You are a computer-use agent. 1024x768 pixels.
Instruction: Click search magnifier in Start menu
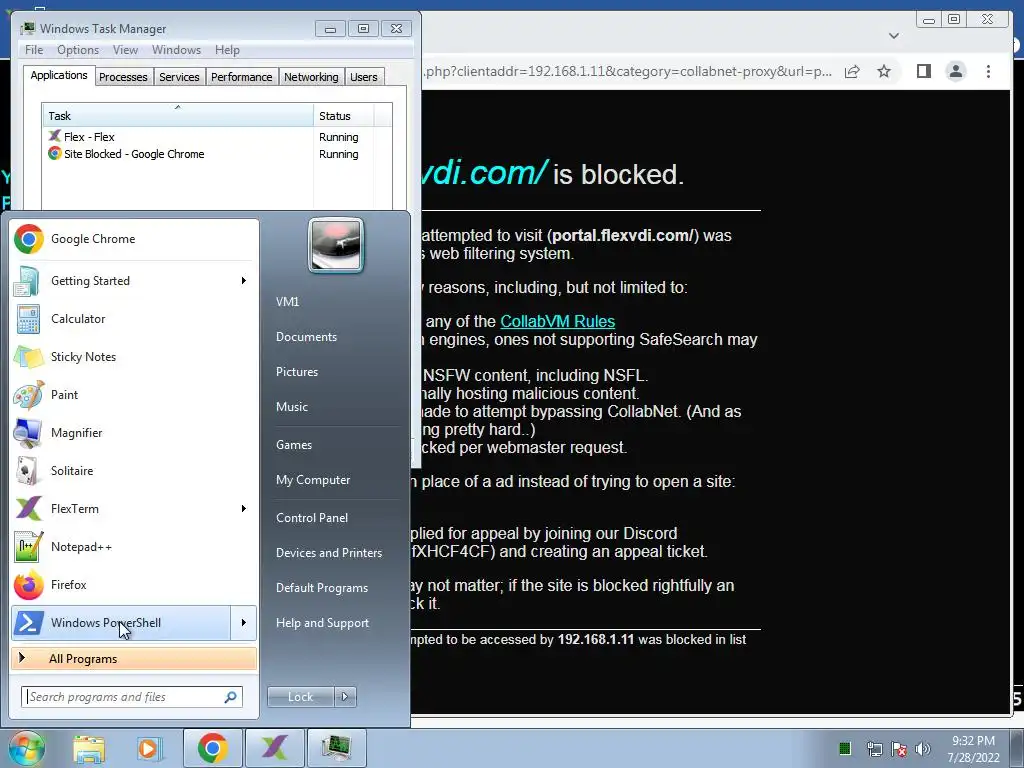pyautogui.click(x=231, y=697)
